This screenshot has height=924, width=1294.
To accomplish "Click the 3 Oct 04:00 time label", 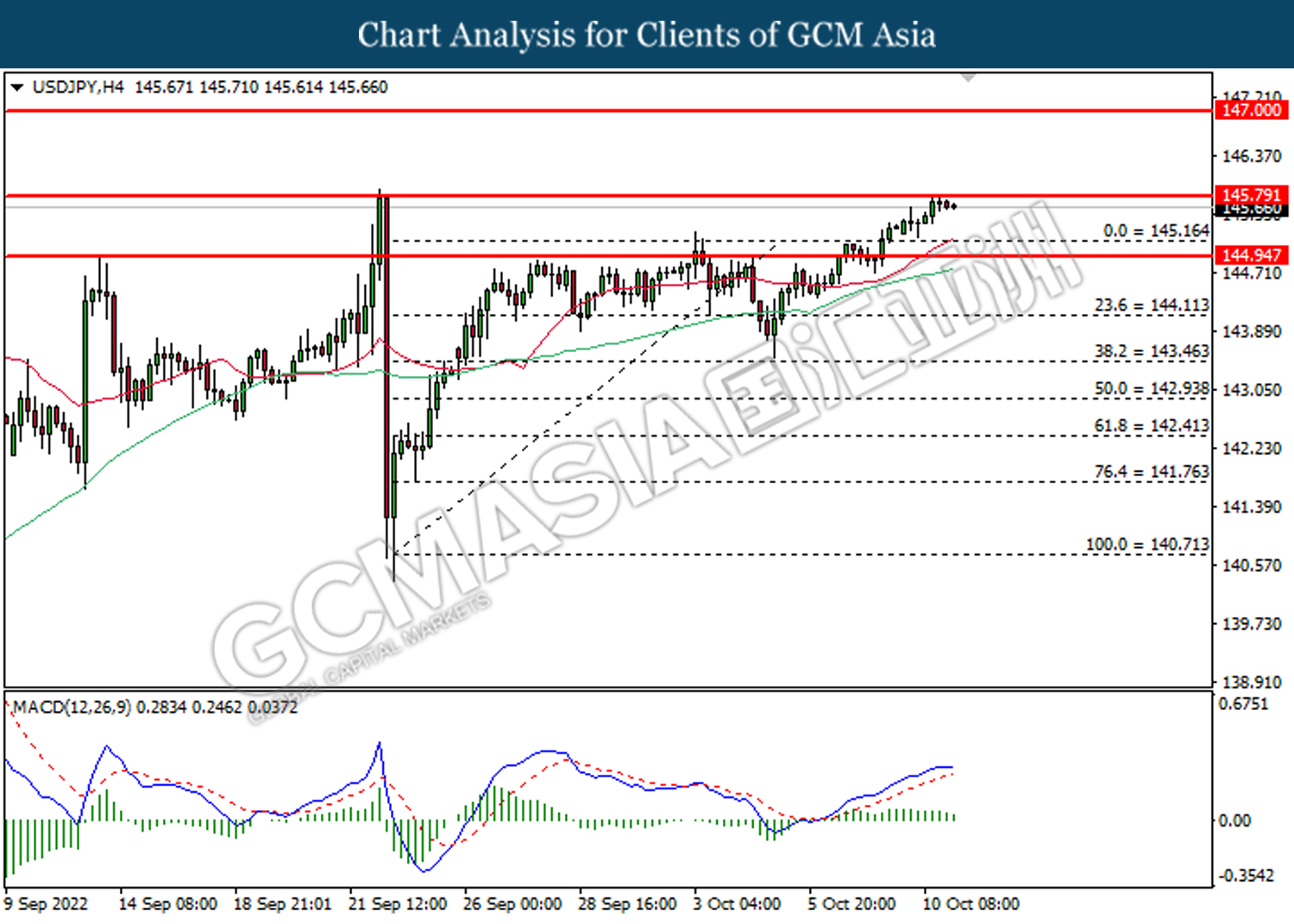I will pyautogui.click(x=738, y=904).
